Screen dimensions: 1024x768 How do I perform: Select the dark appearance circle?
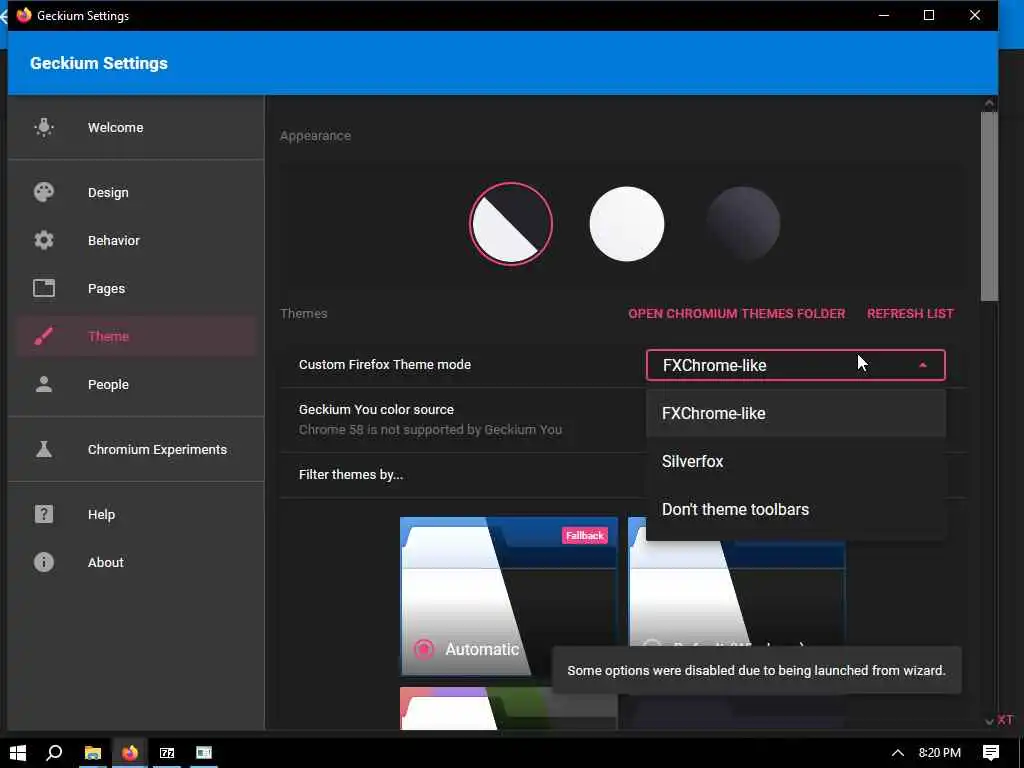(x=743, y=223)
